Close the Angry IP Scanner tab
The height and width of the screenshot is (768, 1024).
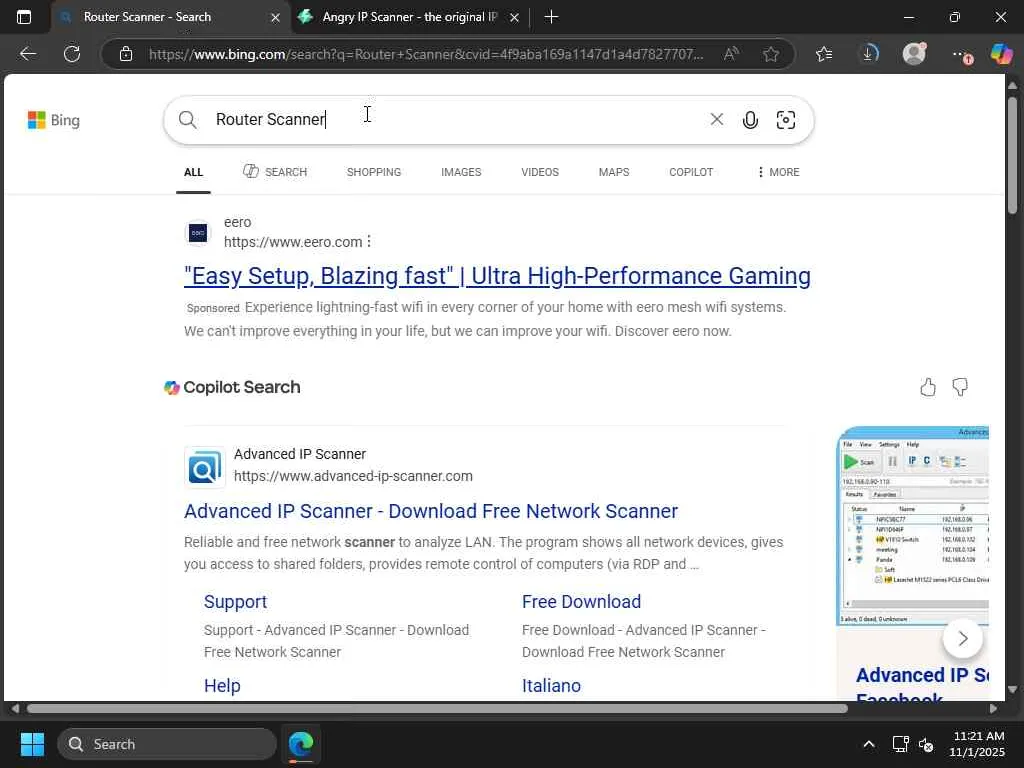pos(515,18)
